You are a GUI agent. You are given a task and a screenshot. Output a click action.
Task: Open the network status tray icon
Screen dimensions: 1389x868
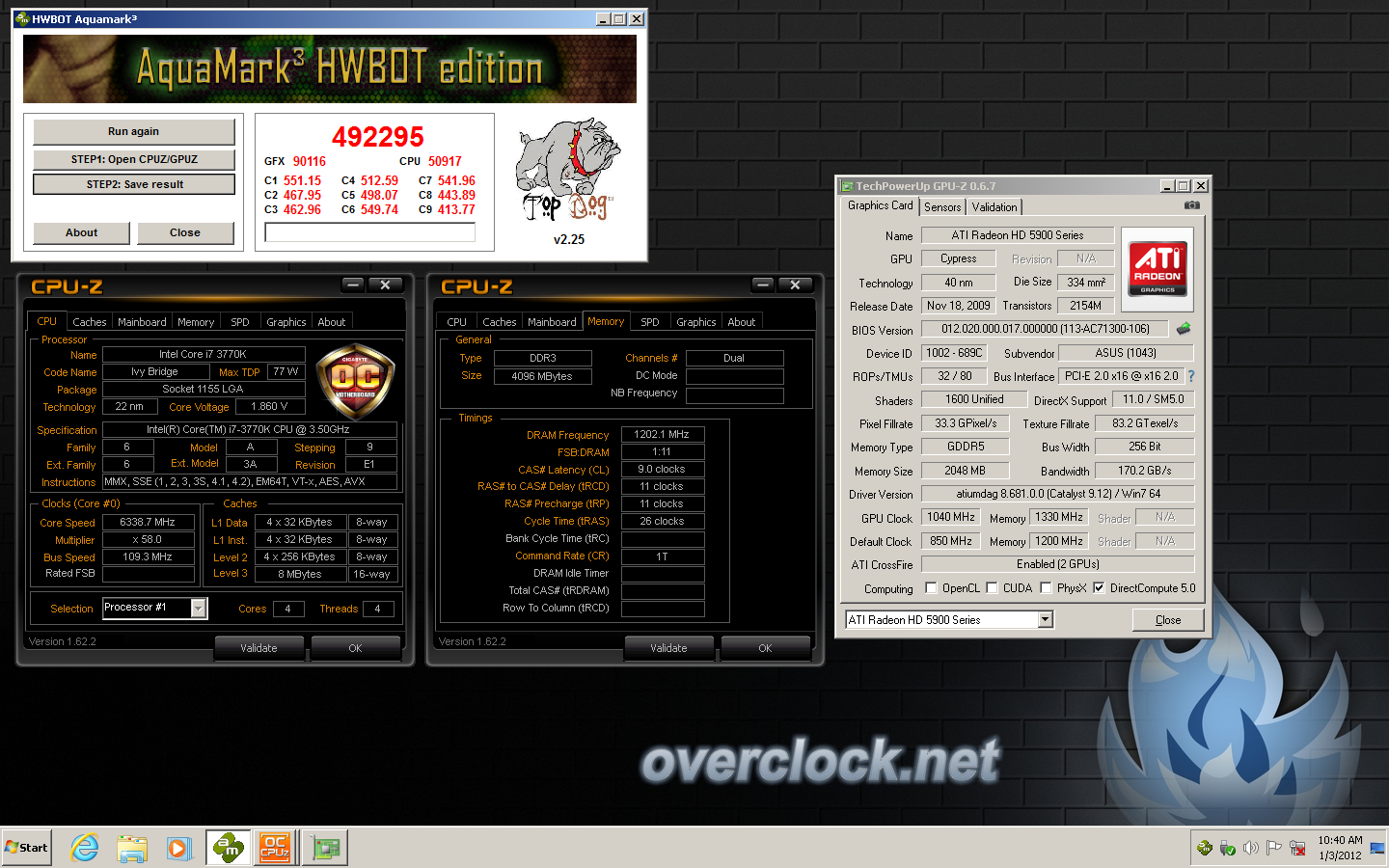[1298, 848]
